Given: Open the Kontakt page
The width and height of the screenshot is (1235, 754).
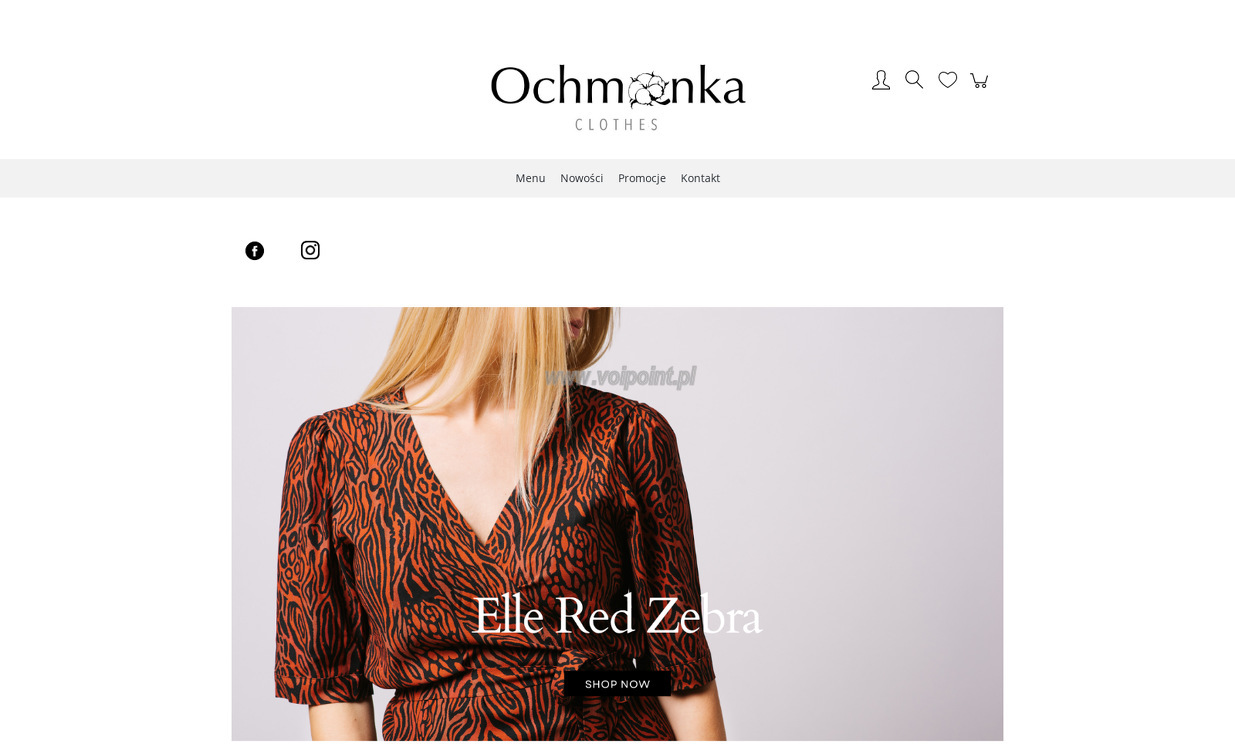Looking at the screenshot, I should click(700, 178).
